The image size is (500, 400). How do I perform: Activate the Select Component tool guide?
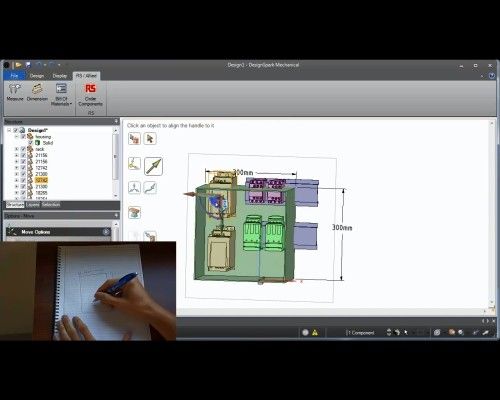[134, 138]
